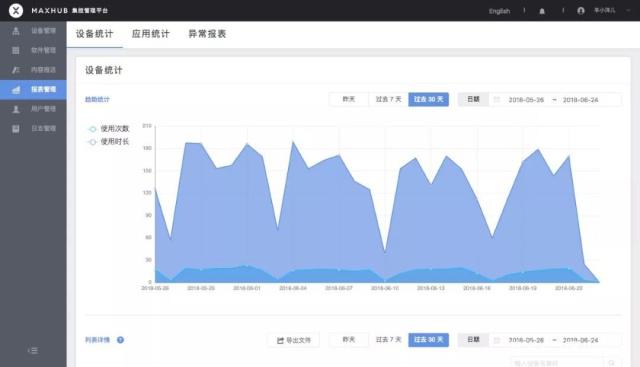Open 软件管理 grid icon in sidebar
The height and width of the screenshot is (367, 640).
[x=16, y=50]
